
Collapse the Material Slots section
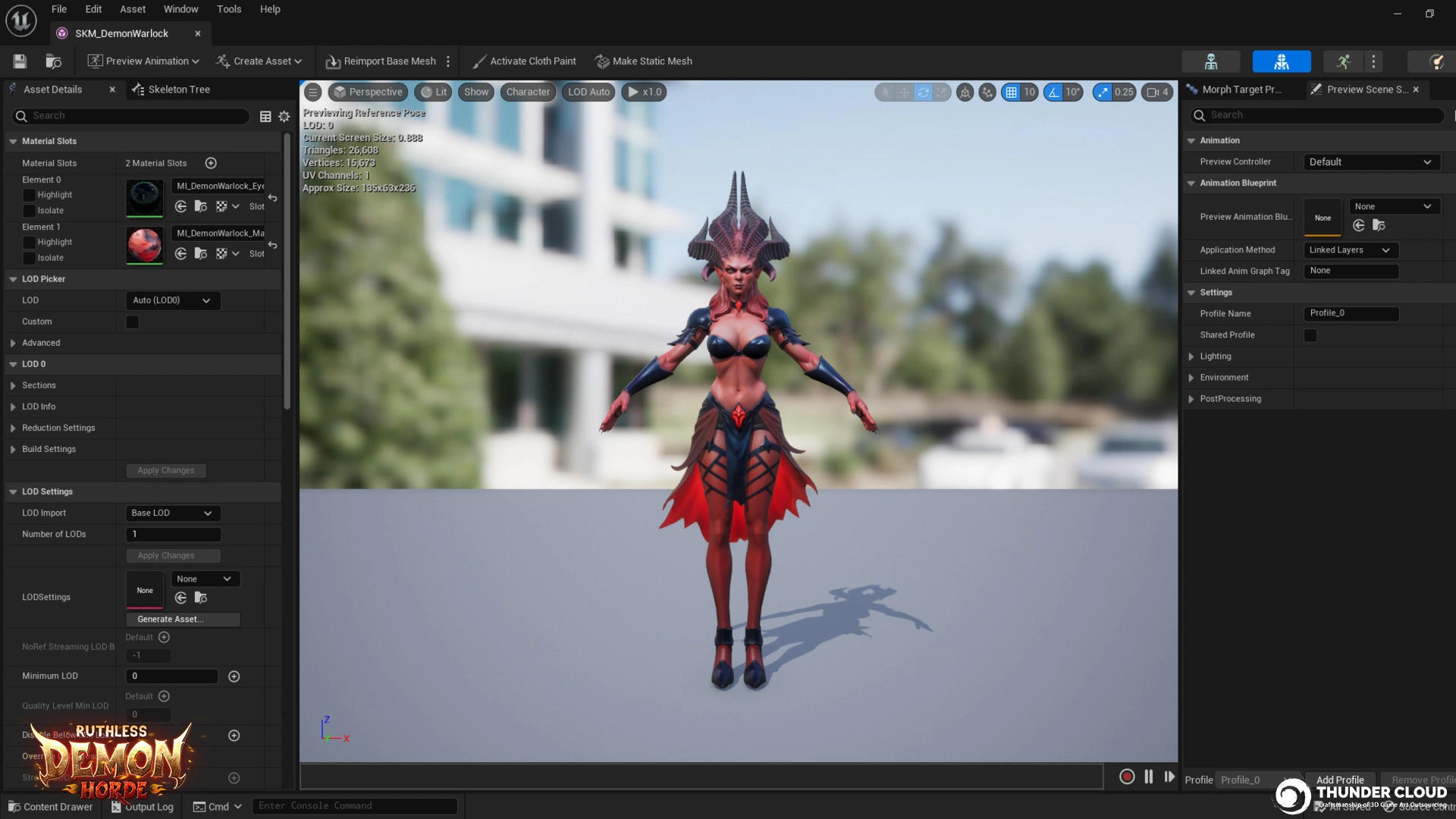point(13,141)
